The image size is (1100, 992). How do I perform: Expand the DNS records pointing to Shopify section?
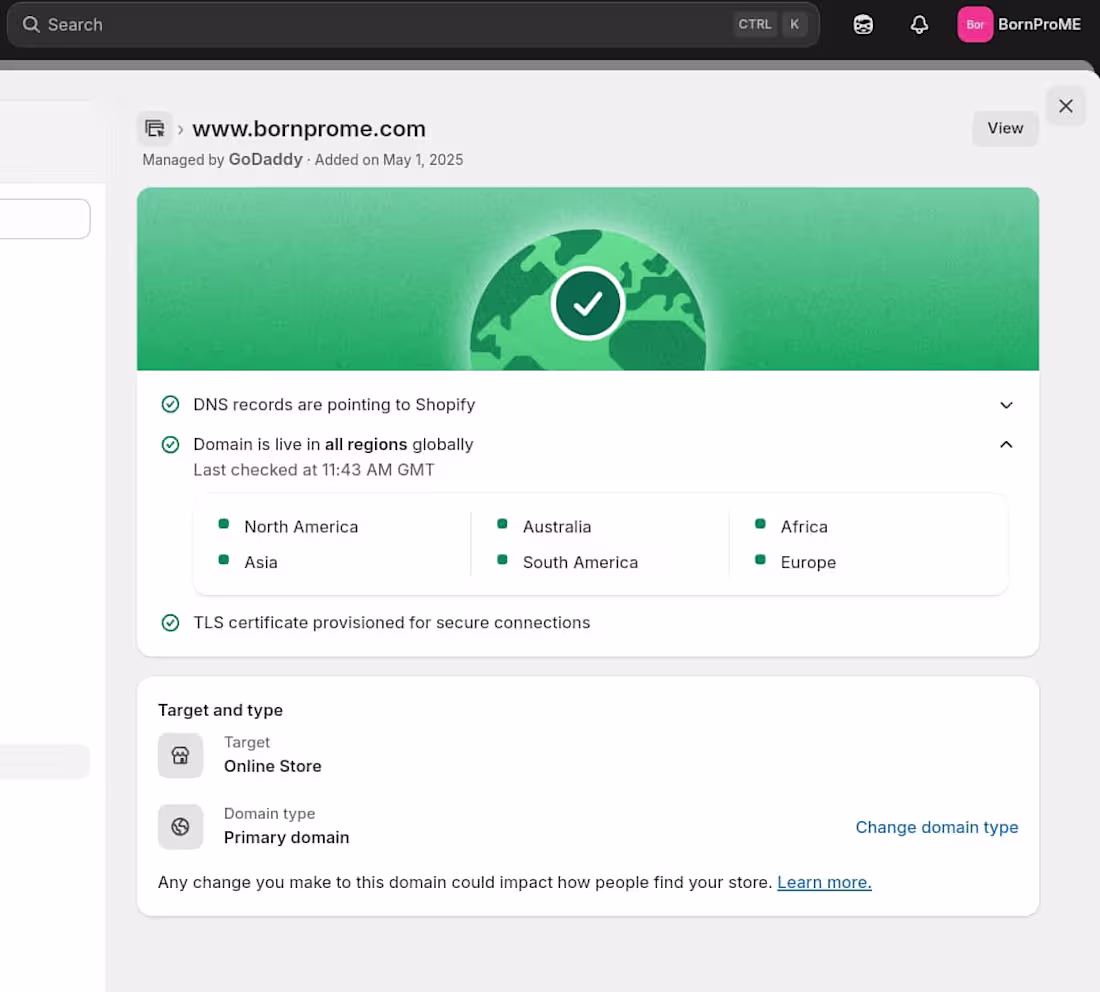tap(1006, 405)
